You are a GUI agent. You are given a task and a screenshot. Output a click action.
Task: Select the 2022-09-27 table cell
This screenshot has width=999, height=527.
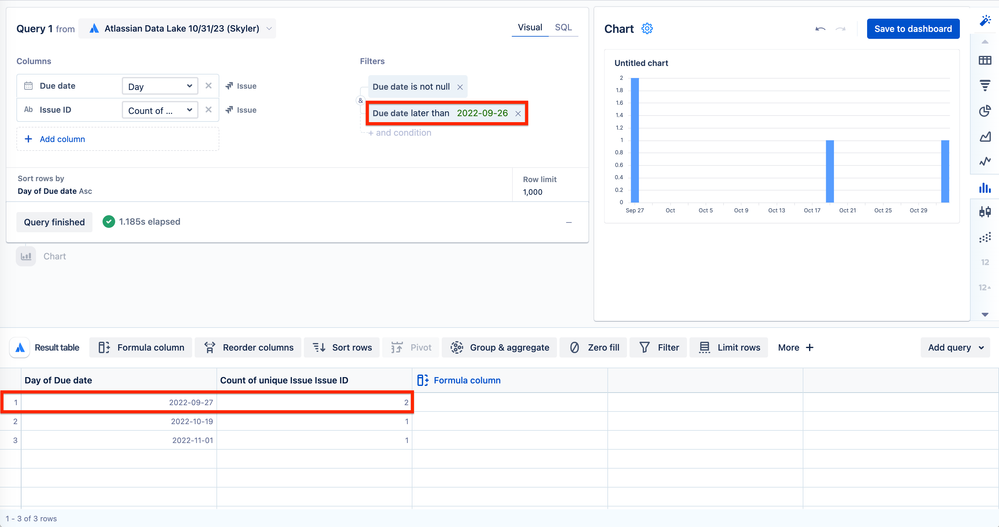tap(119, 402)
